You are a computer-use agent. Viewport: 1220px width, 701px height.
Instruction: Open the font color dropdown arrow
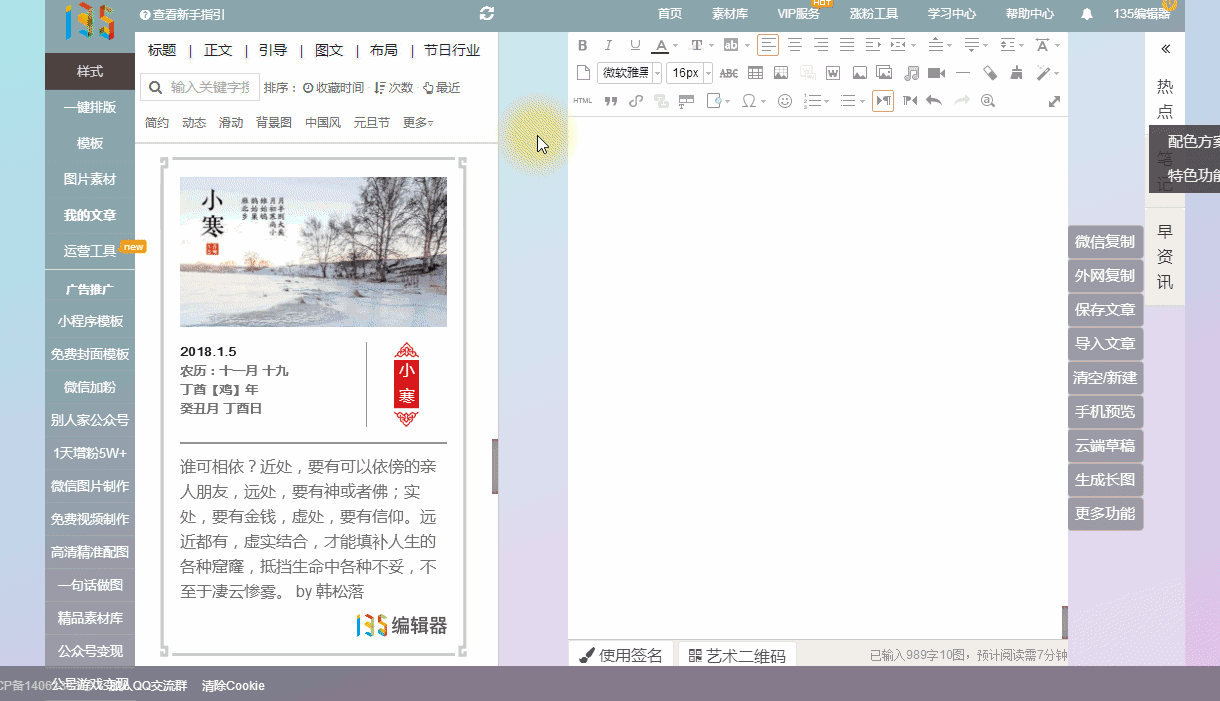(675, 45)
